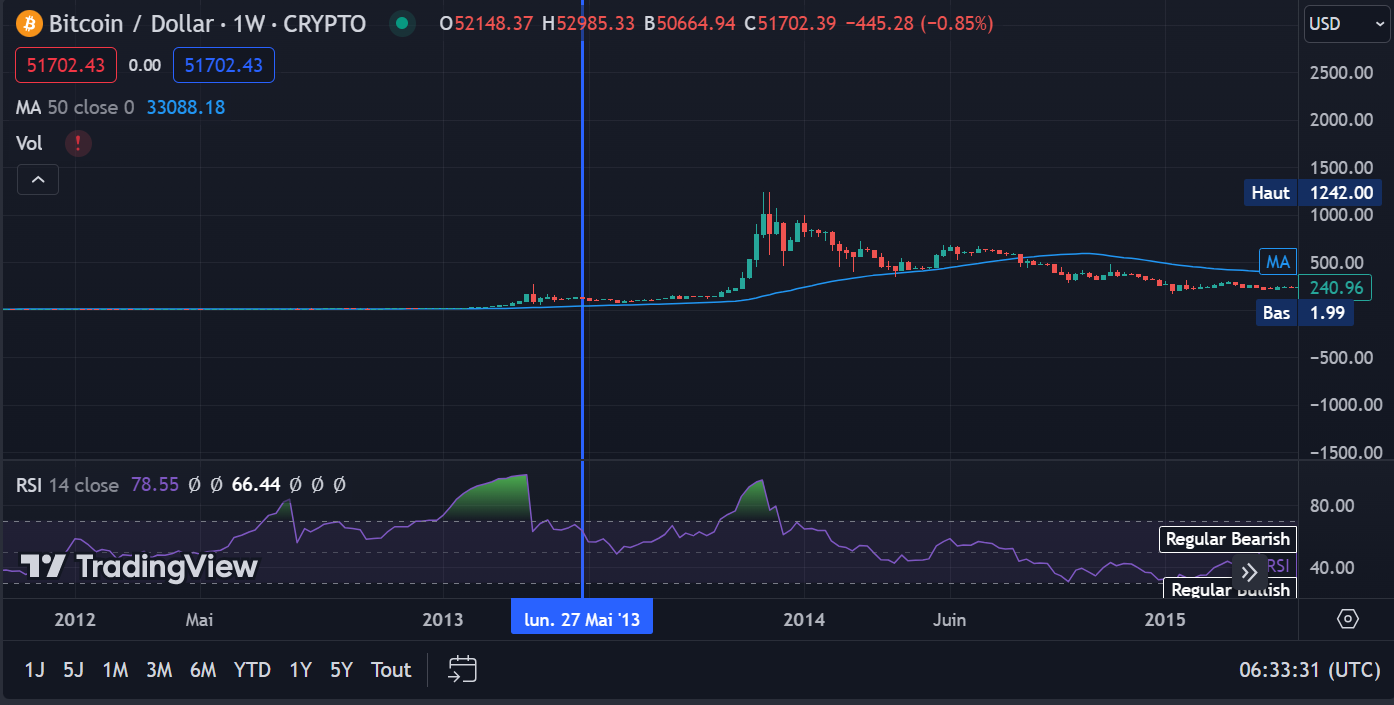Open chart settings hexagon icon
Screen dimensions: 1394x705
pos(1347,619)
